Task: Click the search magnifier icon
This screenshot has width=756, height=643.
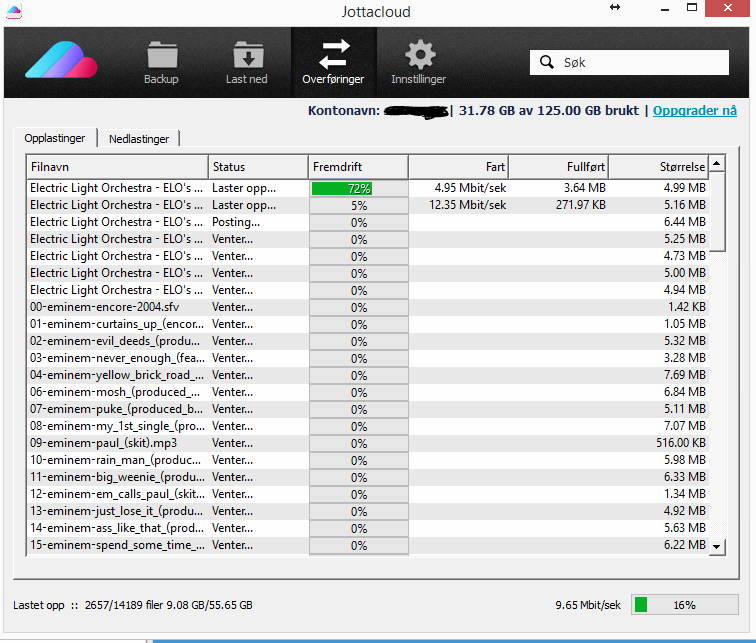Action: [546, 62]
